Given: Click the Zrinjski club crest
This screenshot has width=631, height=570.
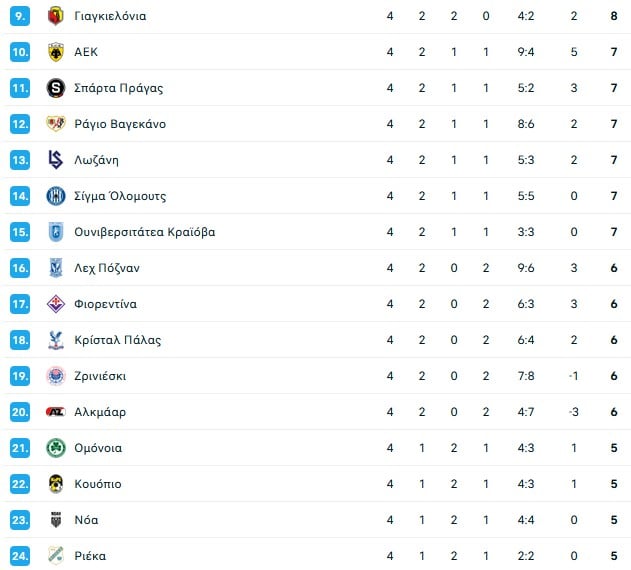Looking at the screenshot, I should pos(55,376).
